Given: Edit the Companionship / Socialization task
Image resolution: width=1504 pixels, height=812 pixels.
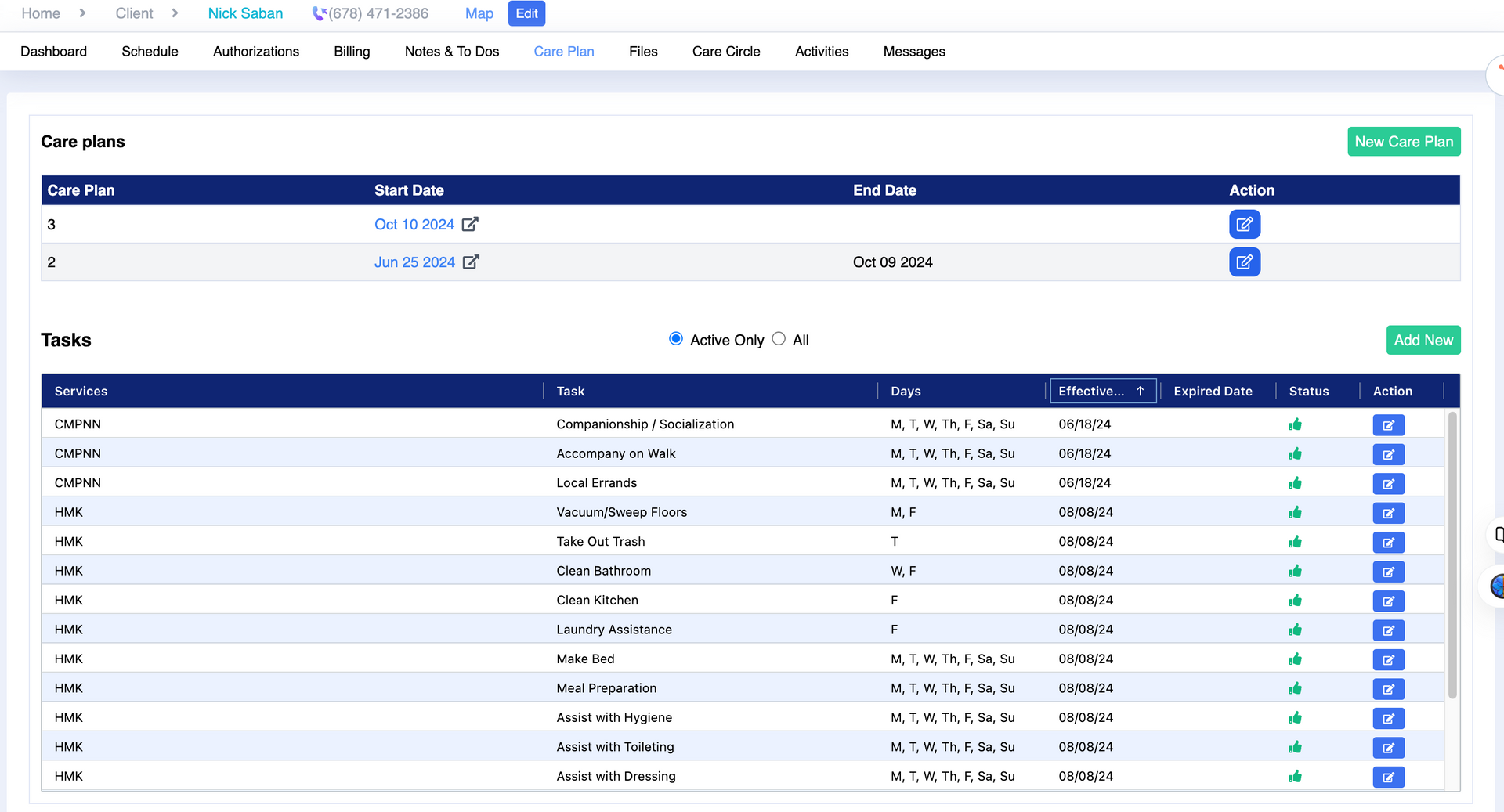Looking at the screenshot, I should [1388, 425].
